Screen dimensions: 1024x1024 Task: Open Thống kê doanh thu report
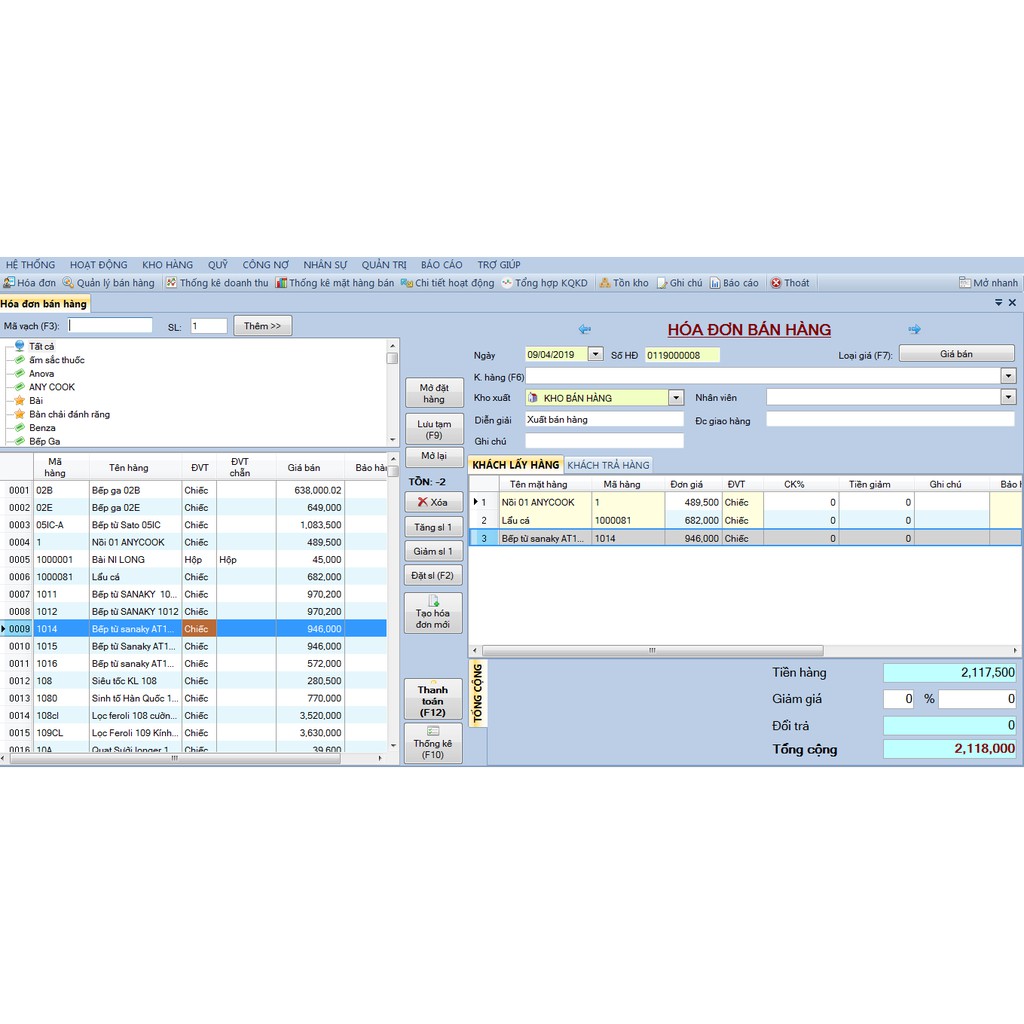pos(216,283)
